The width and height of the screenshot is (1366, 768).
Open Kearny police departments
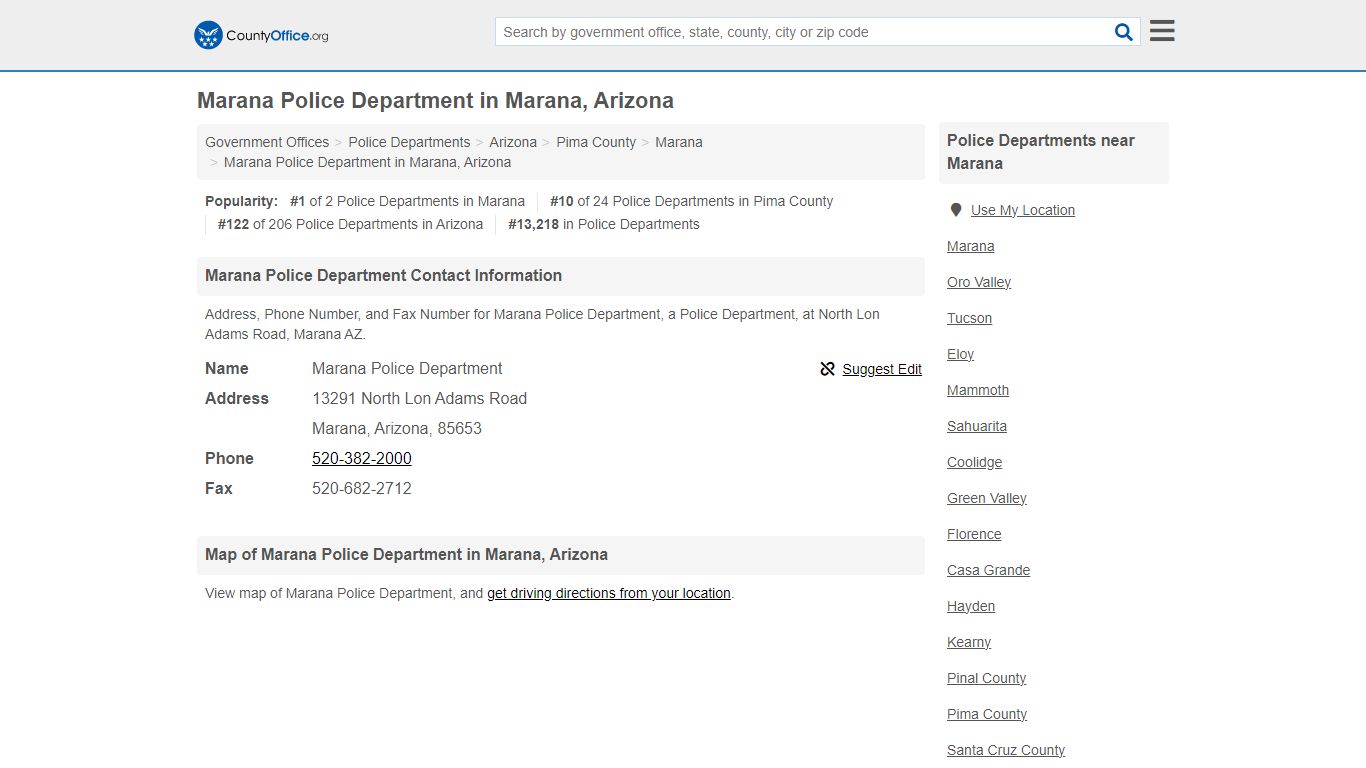[x=969, y=642]
